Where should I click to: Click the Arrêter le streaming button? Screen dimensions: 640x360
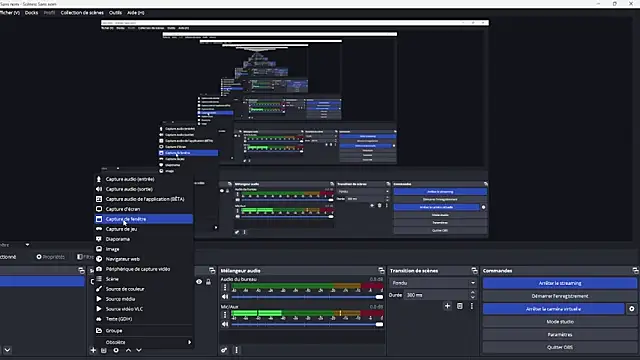[x=560, y=283]
